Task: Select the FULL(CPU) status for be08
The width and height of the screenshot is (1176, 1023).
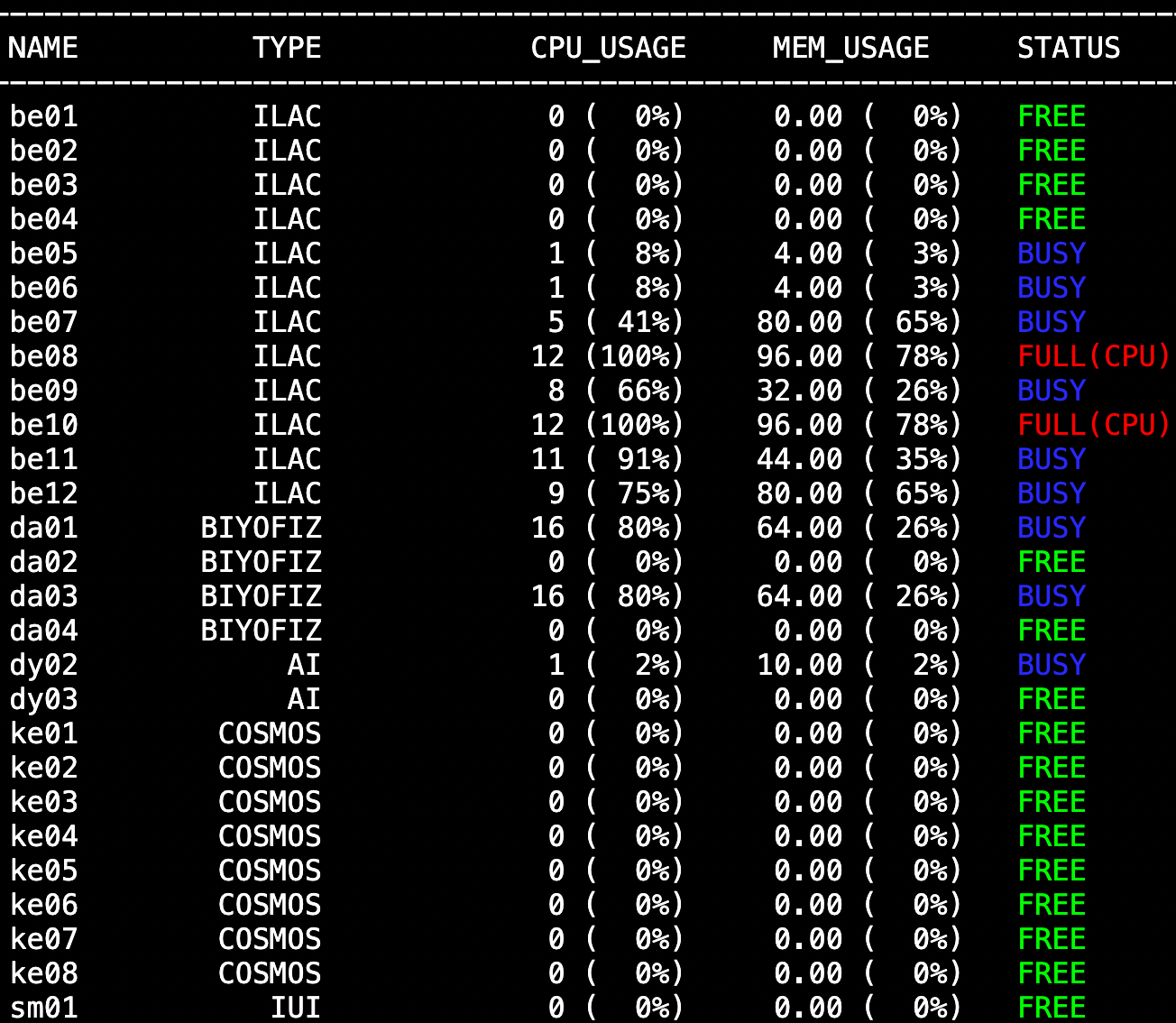Action: (1093, 356)
